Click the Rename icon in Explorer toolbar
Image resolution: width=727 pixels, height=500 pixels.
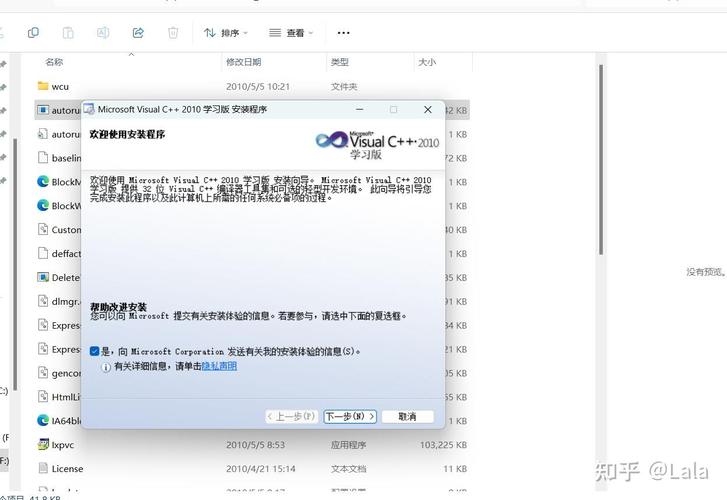tap(103, 32)
